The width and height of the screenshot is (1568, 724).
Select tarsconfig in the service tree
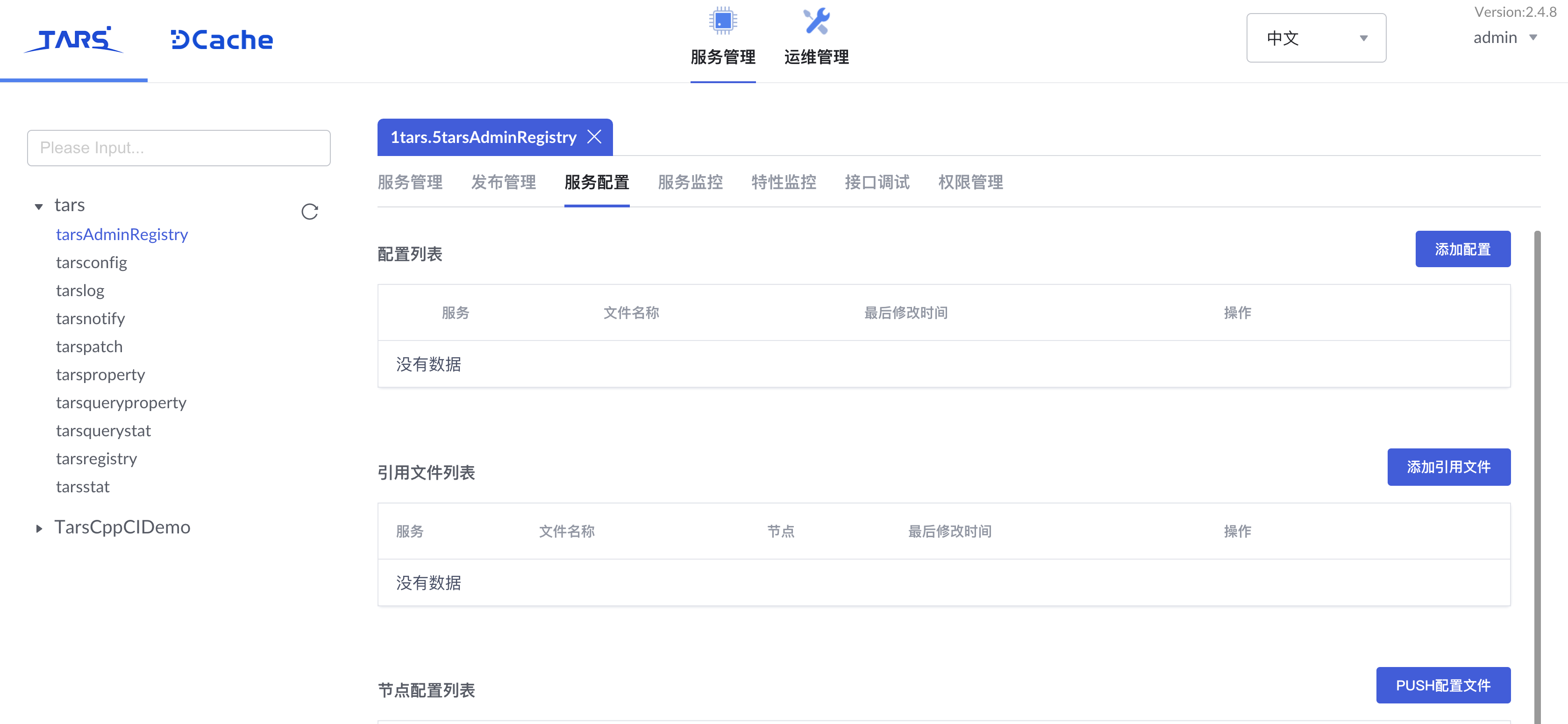point(91,262)
